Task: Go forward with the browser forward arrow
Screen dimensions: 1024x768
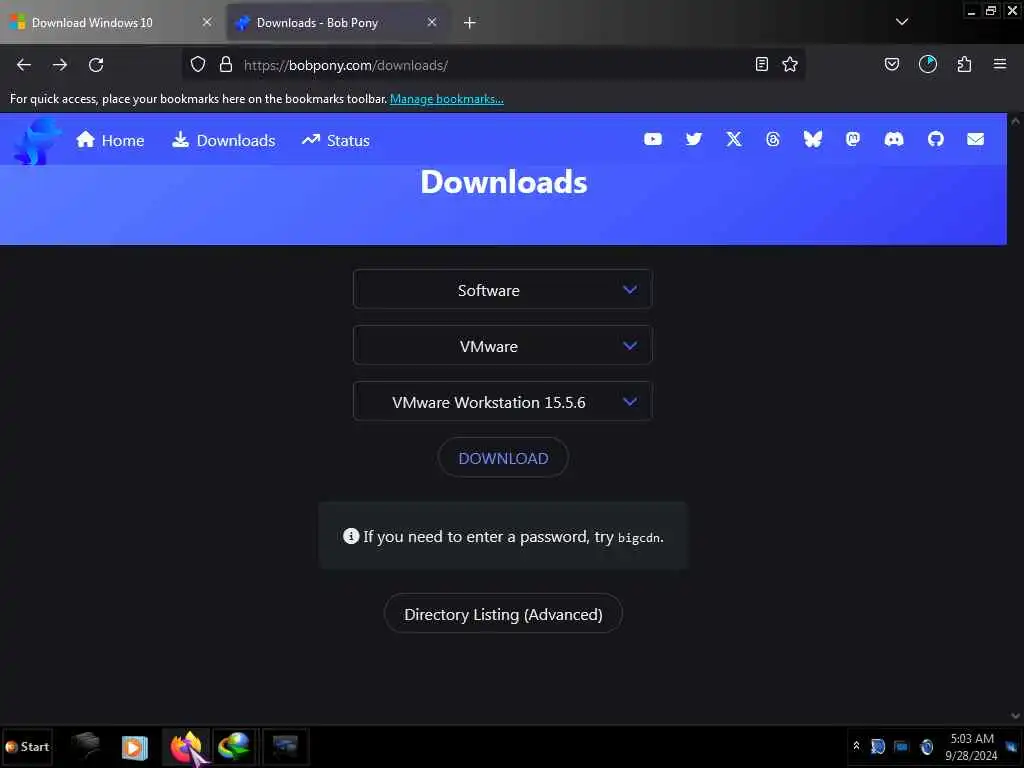Action: point(59,65)
